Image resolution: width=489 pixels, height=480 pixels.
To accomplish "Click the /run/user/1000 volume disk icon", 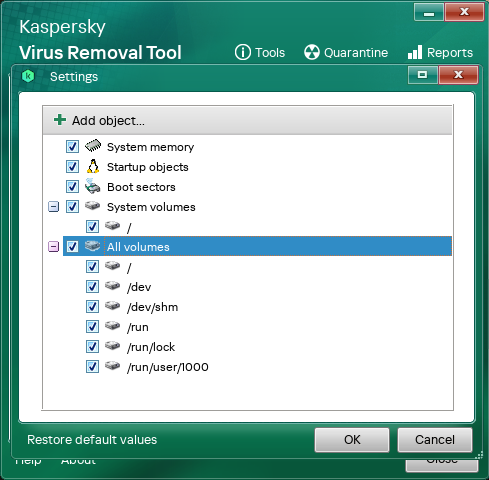I will click(112, 366).
